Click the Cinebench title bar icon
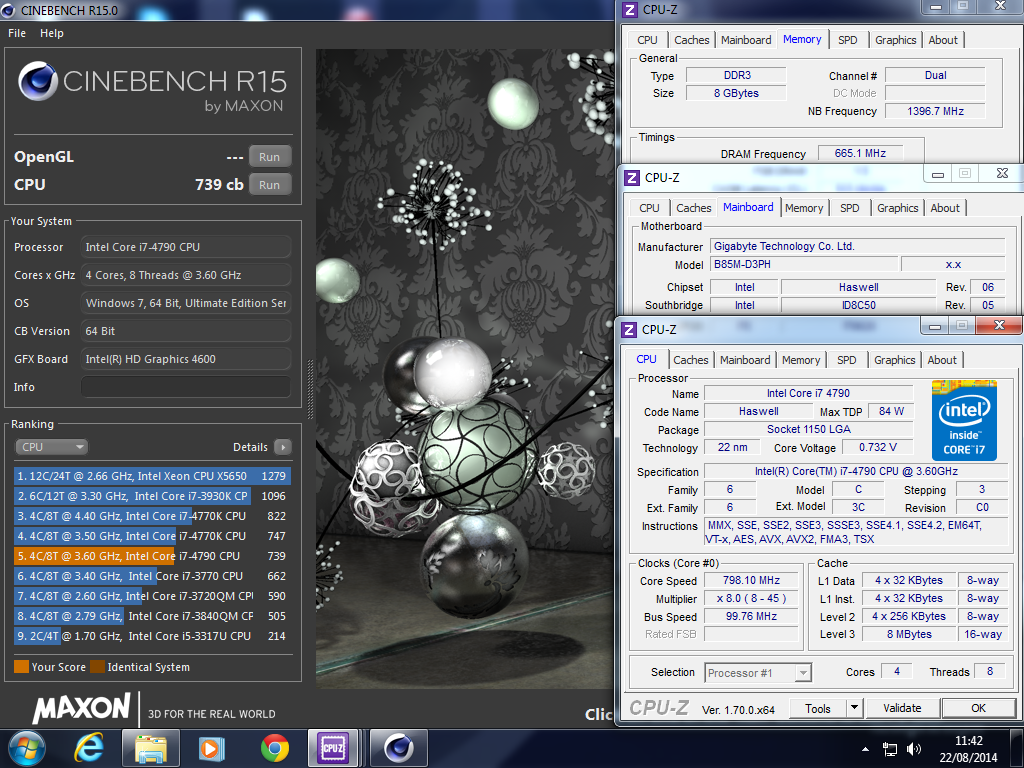Image resolution: width=1024 pixels, height=768 pixels. 8,10
